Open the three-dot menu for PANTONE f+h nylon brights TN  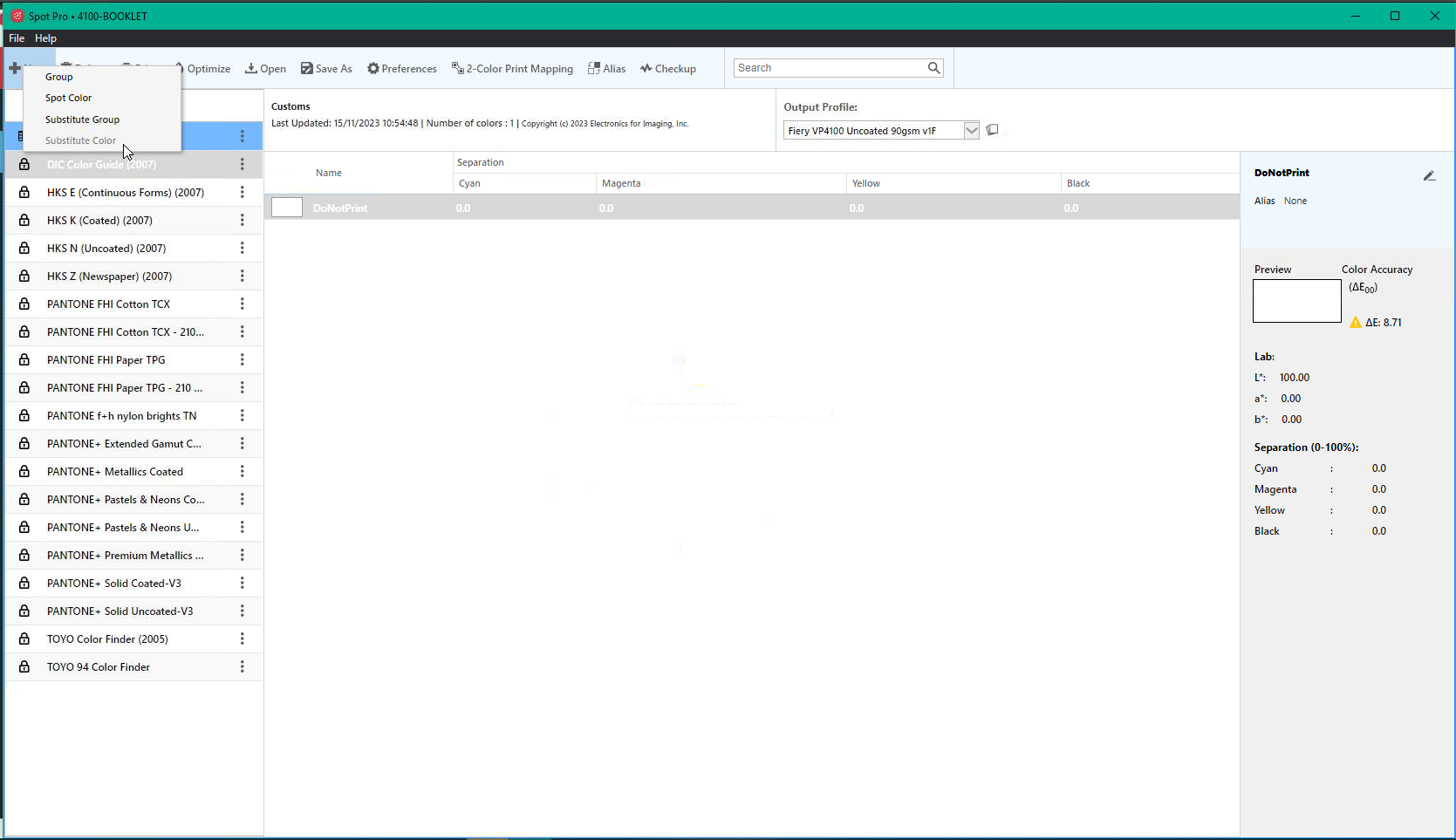[x=243, y=415]
